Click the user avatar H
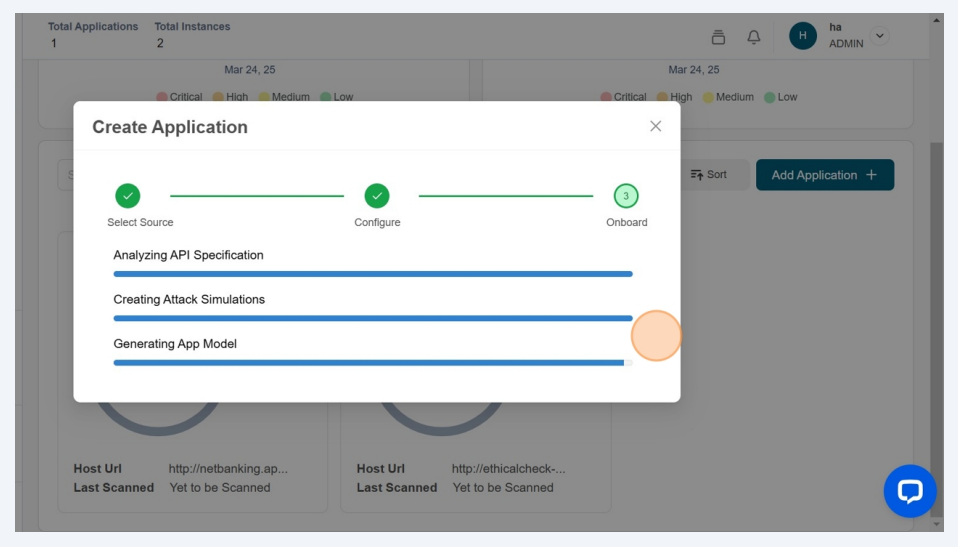The image size is (958, 547). pos(802,36)
